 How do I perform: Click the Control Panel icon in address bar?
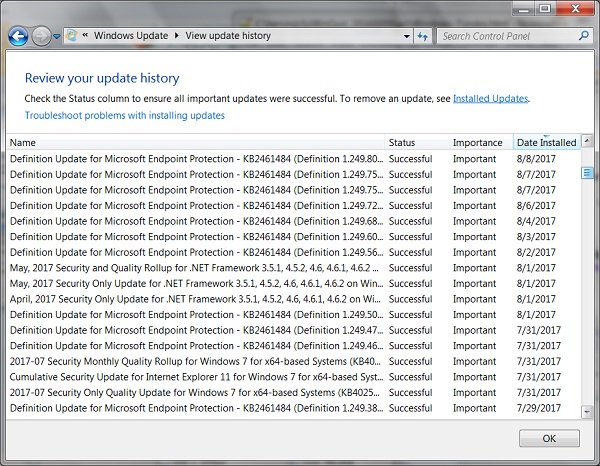[x=72, y=36]
